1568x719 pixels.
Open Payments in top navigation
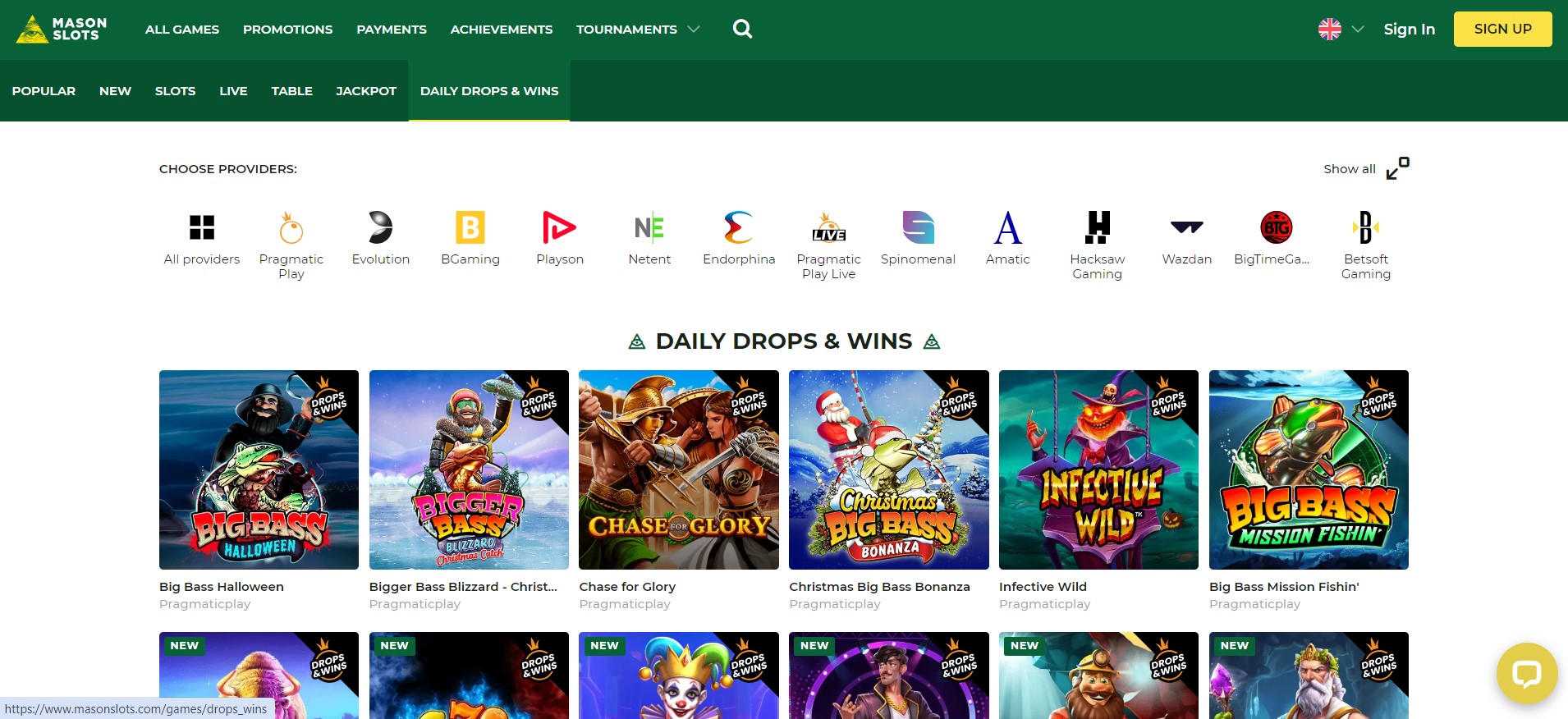[392, 30]
